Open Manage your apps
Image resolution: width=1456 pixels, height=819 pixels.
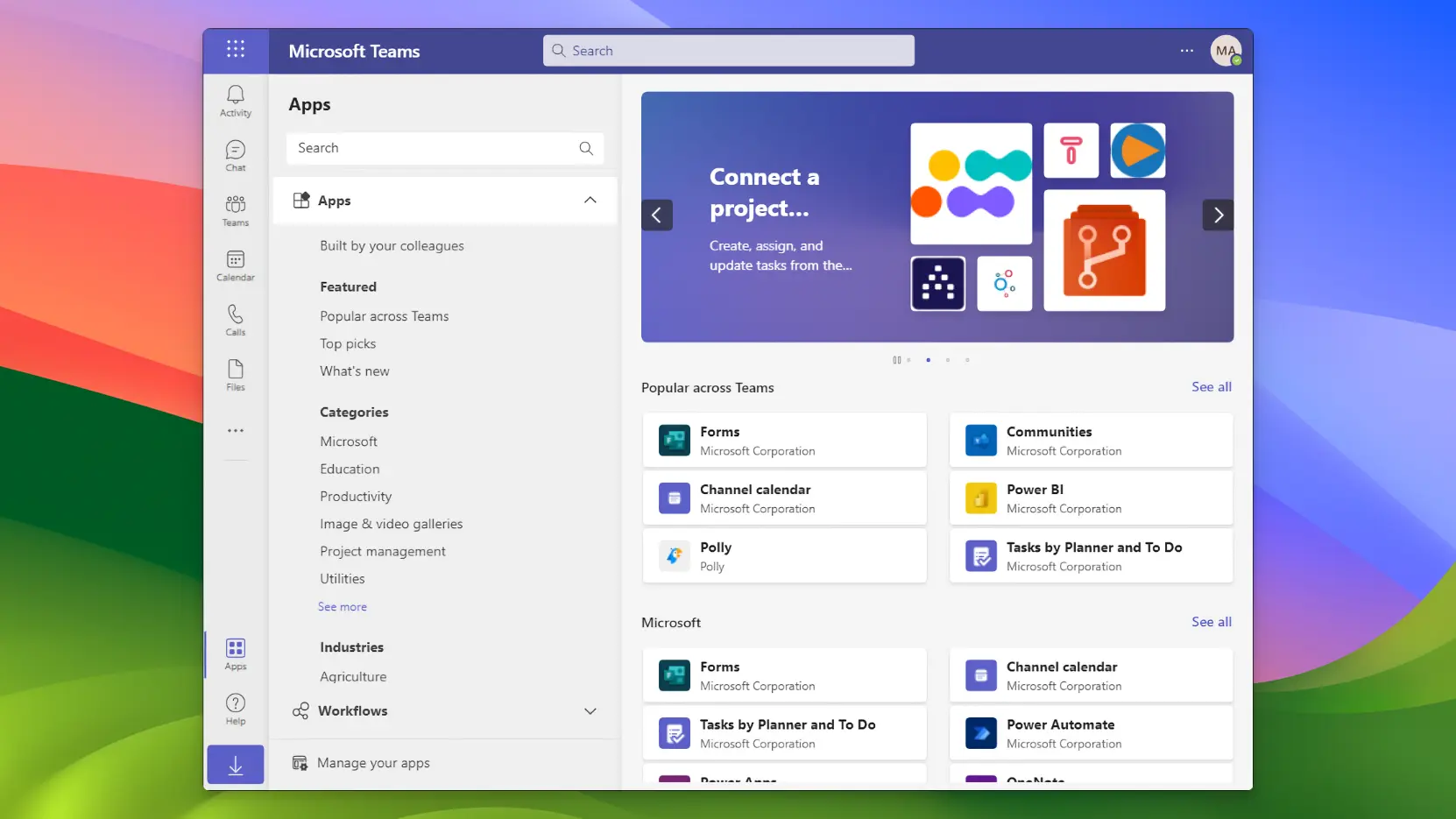click(x=373, y=762)
